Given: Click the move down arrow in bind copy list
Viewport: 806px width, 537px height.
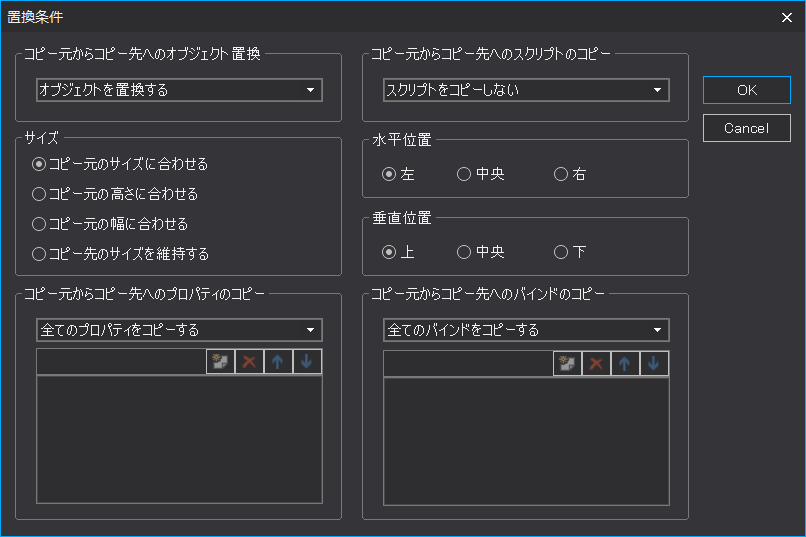Looking at the screenshot, I should (x=654, y=364).
